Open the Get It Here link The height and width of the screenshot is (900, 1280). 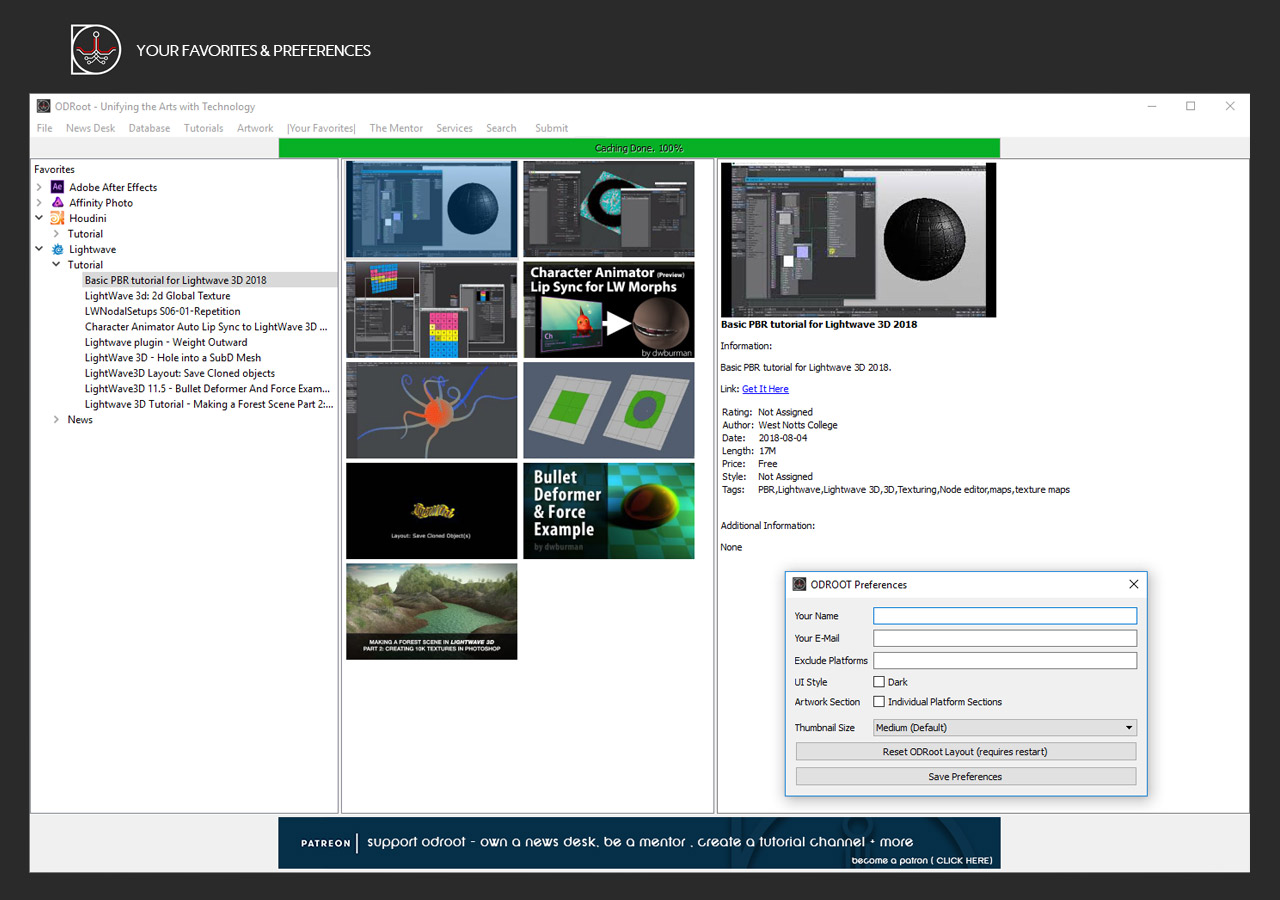[x=765, y=389]
